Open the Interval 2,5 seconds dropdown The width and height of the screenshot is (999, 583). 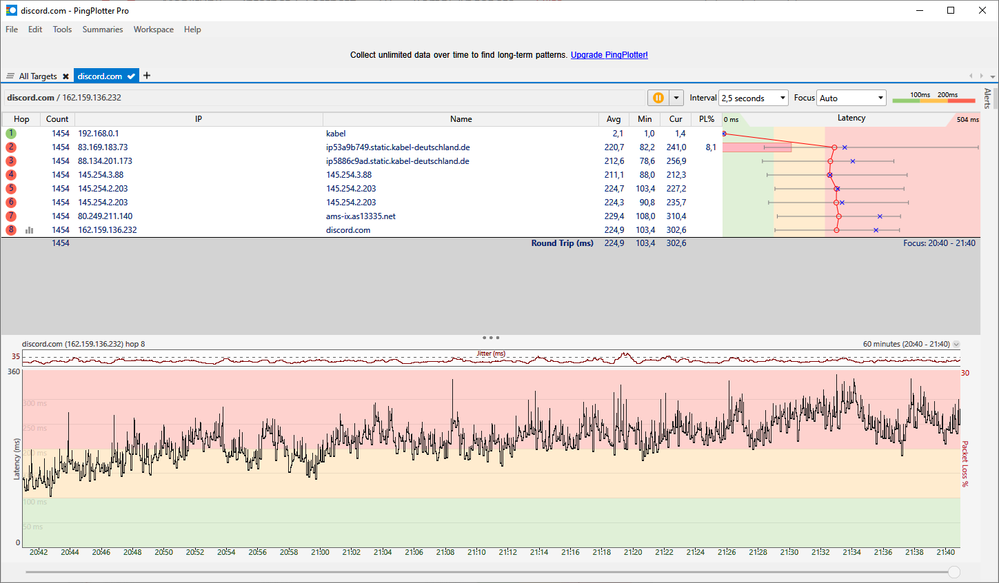[x=754, y=98]
